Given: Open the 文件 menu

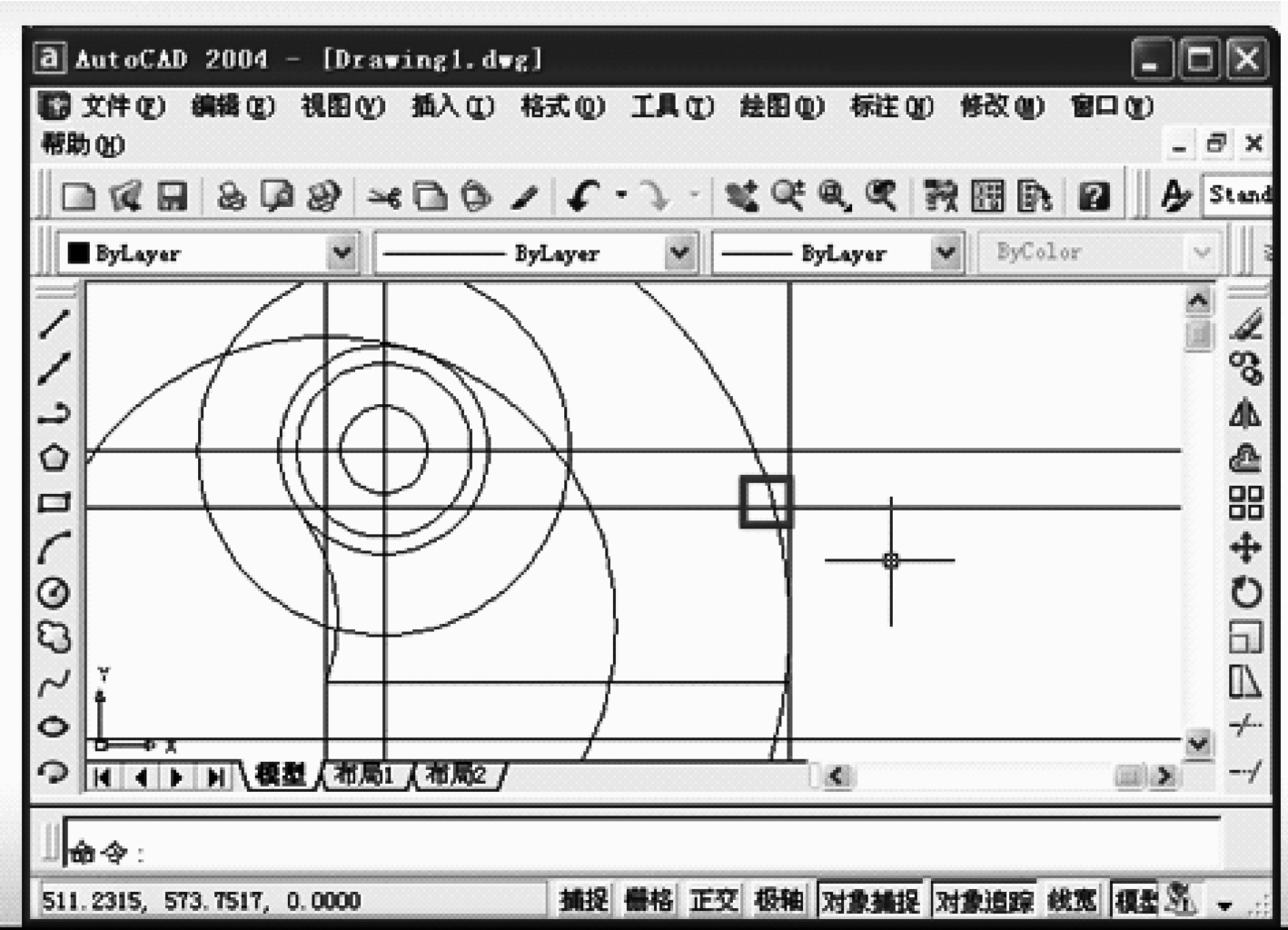Looking at the screenshot, I should tap(124, 106).
